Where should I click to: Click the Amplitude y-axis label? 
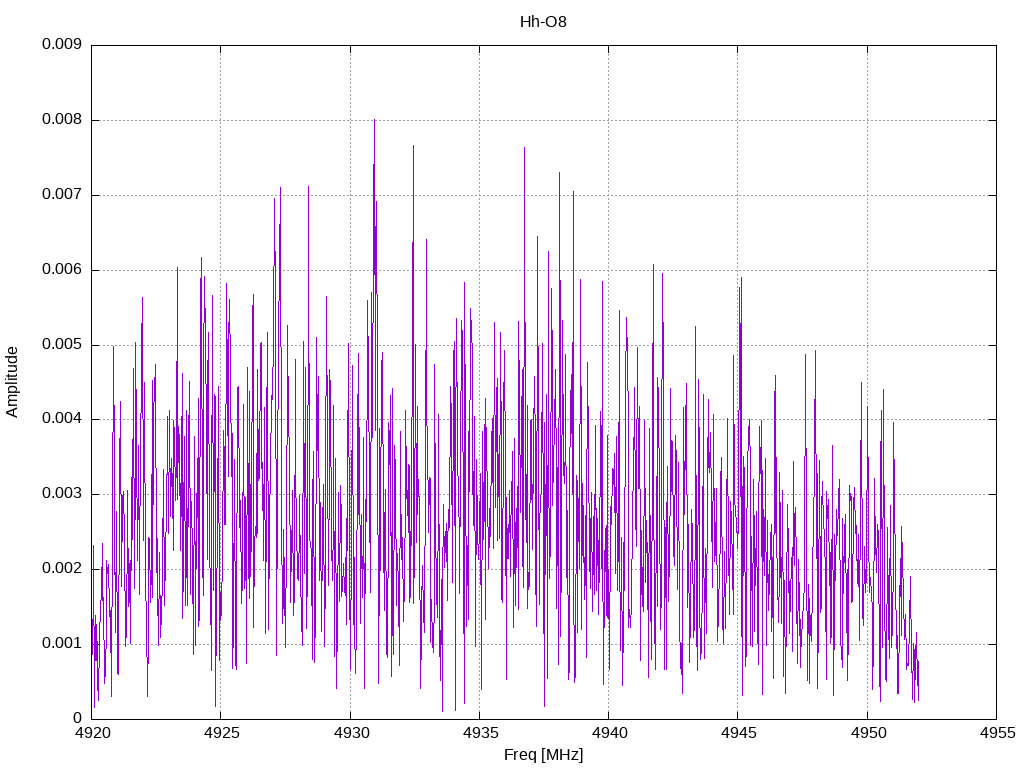(x=12, y=382)
